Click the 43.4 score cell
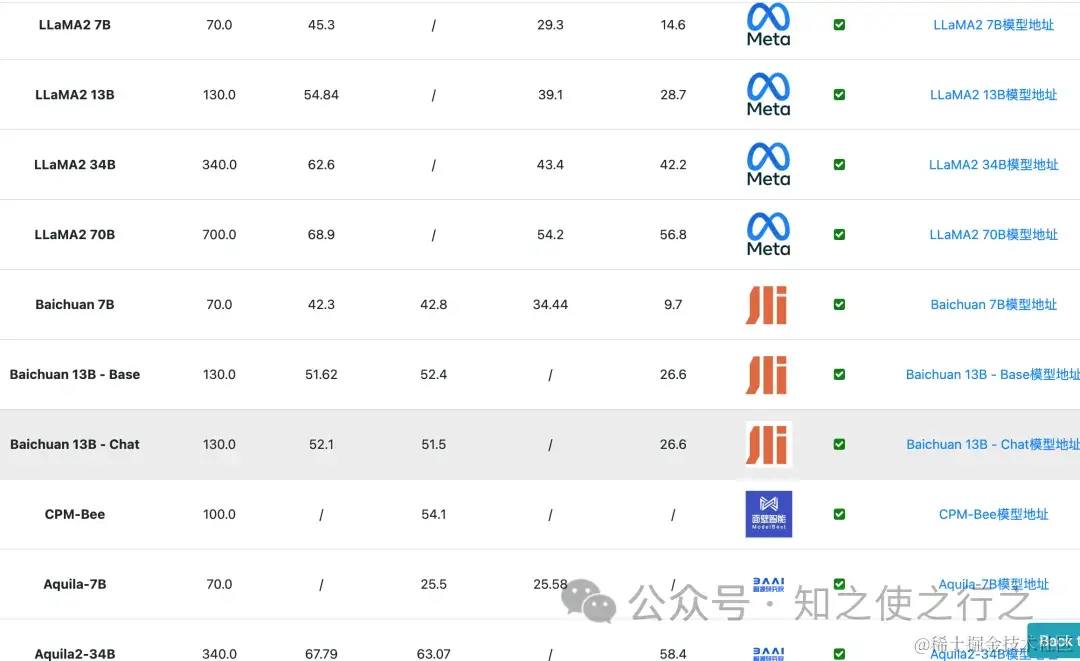1080x661 pixels. tap(550, 165)
